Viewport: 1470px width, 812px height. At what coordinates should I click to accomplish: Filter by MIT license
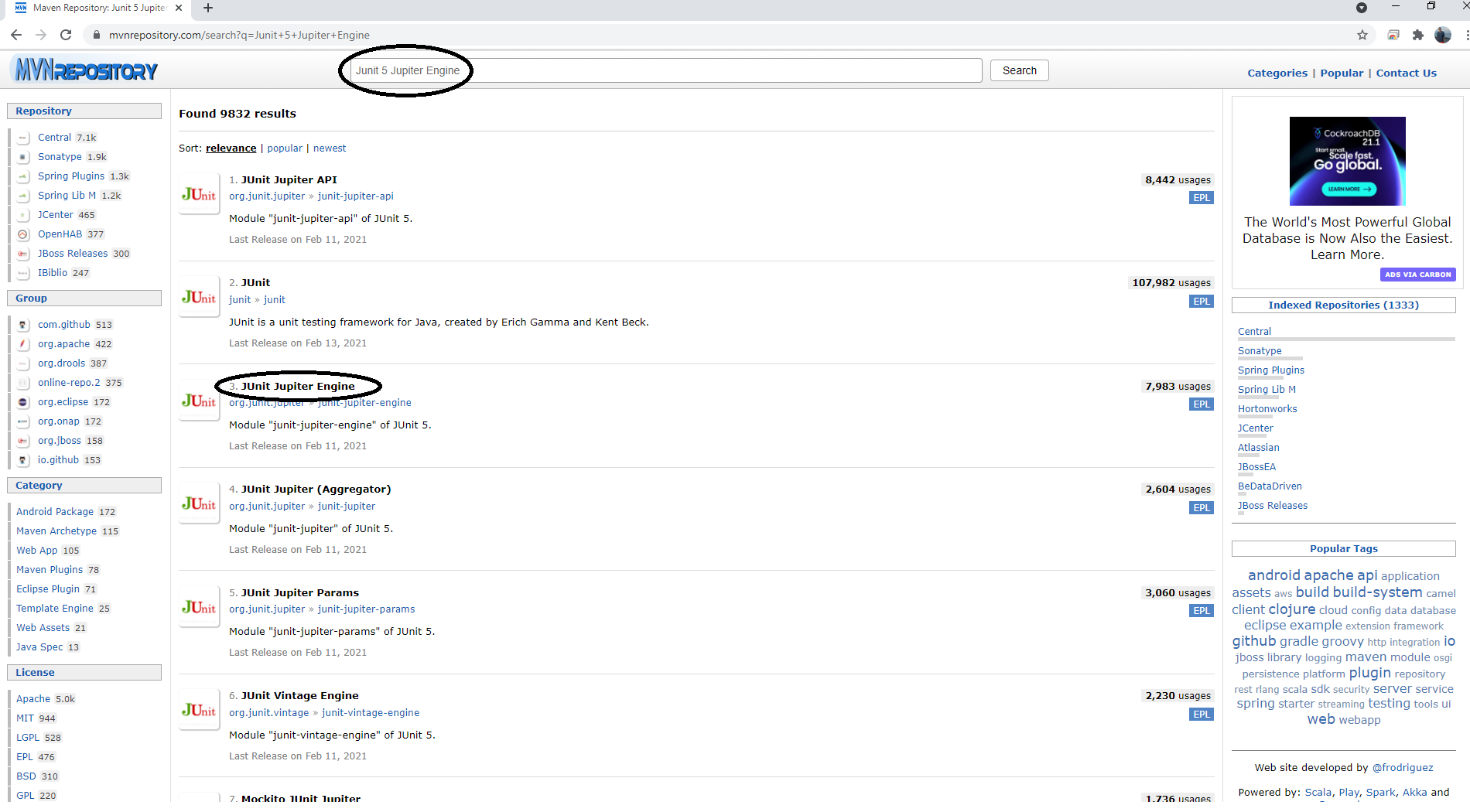pyautogui.click(x=25, y=718)
